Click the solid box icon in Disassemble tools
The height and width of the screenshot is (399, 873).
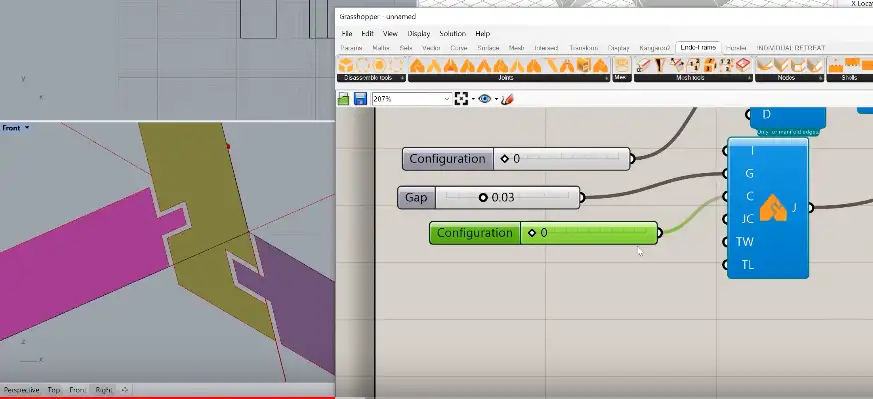tap(346, 65)
